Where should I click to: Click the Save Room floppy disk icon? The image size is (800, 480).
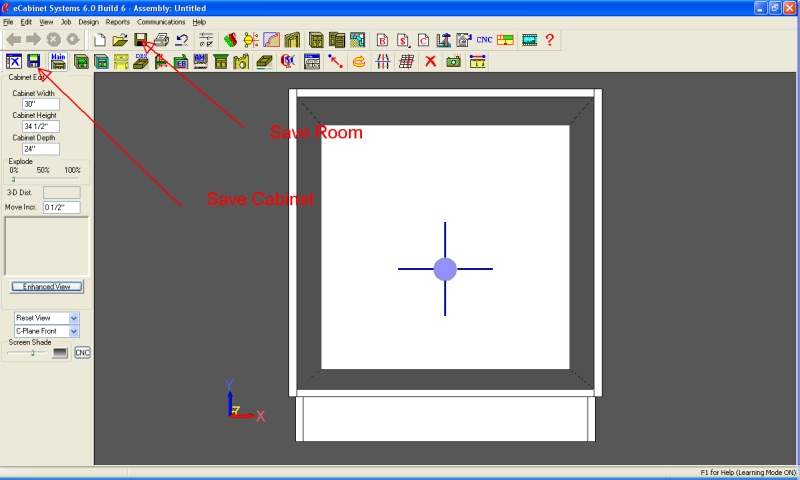141,40
